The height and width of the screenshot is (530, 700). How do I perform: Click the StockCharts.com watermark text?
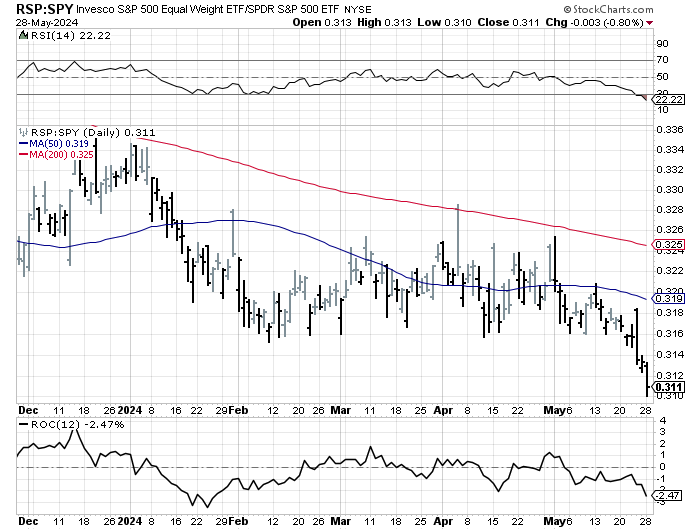[609, 9]
